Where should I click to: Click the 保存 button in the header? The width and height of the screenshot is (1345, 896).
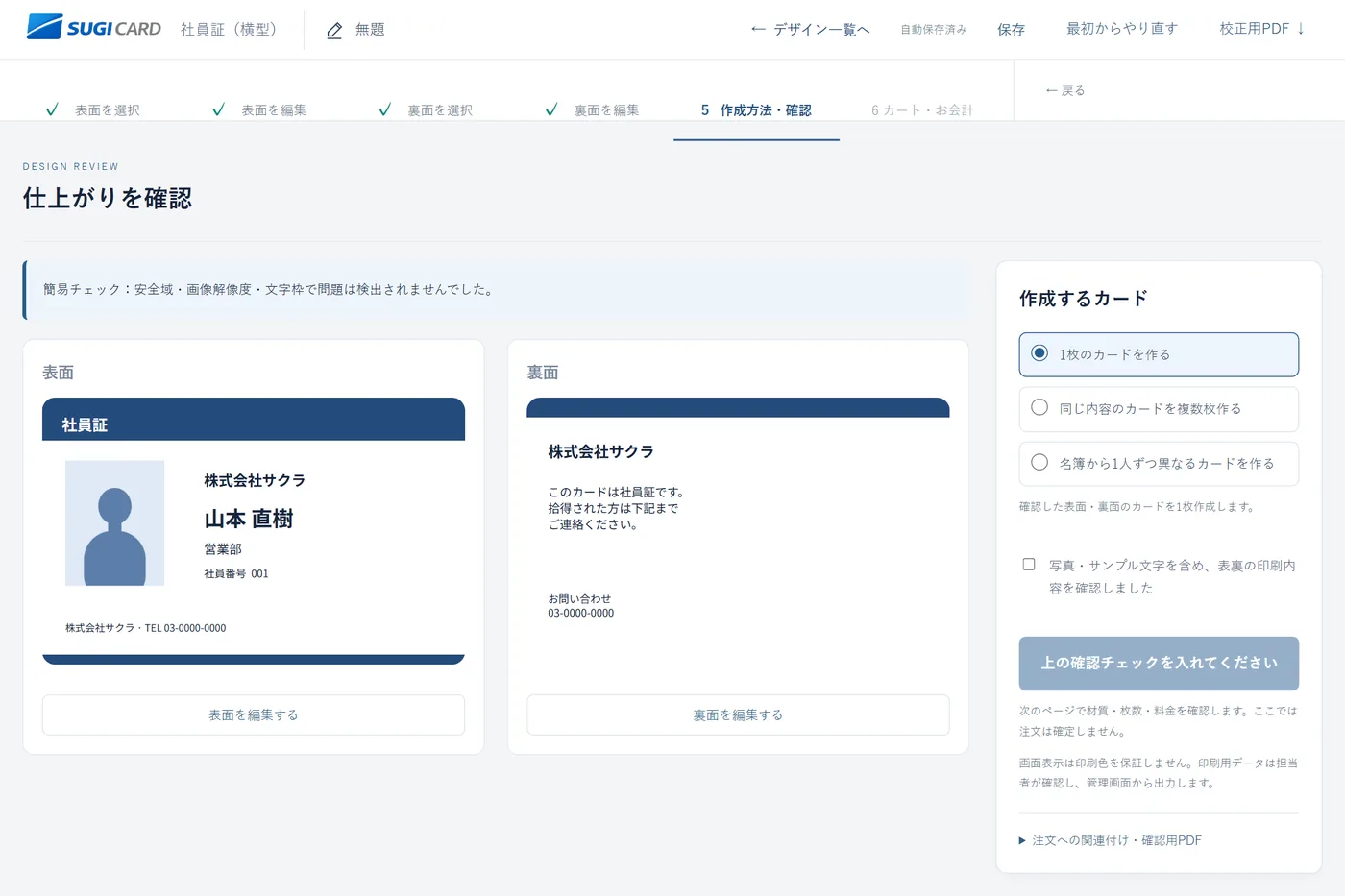coord(1011,30)
